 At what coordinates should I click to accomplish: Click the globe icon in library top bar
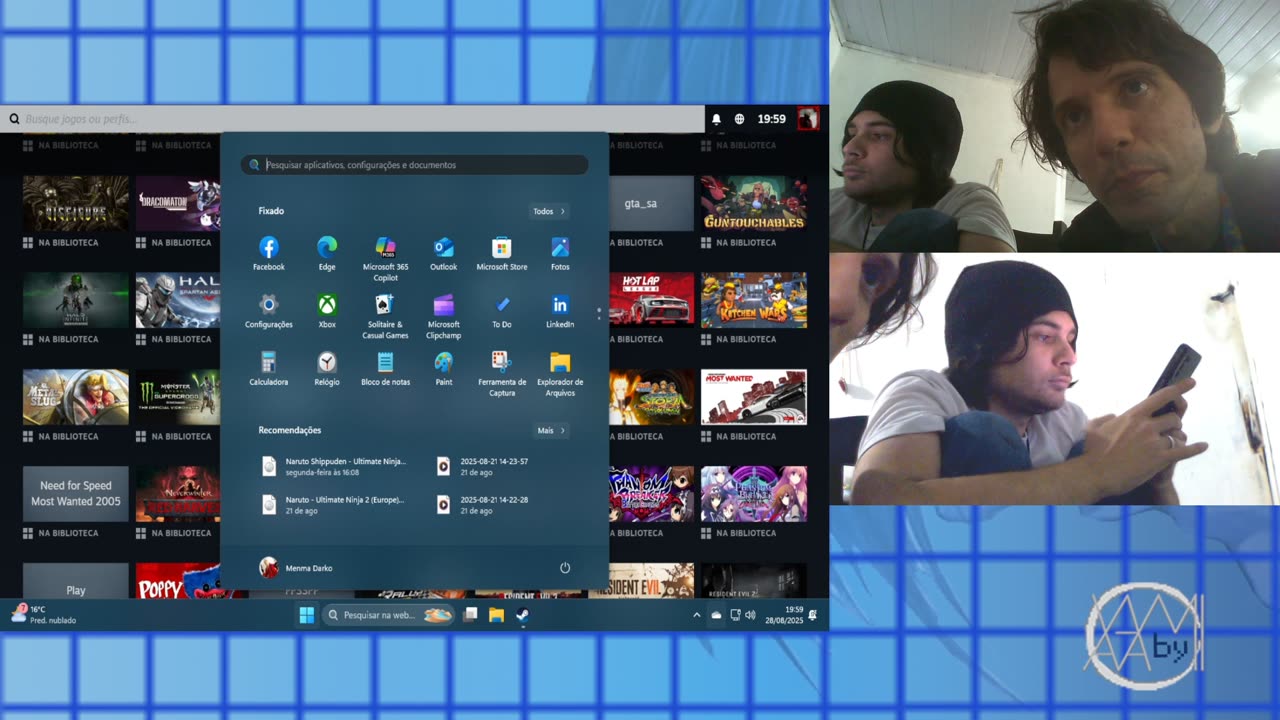[x=739, y=119]
